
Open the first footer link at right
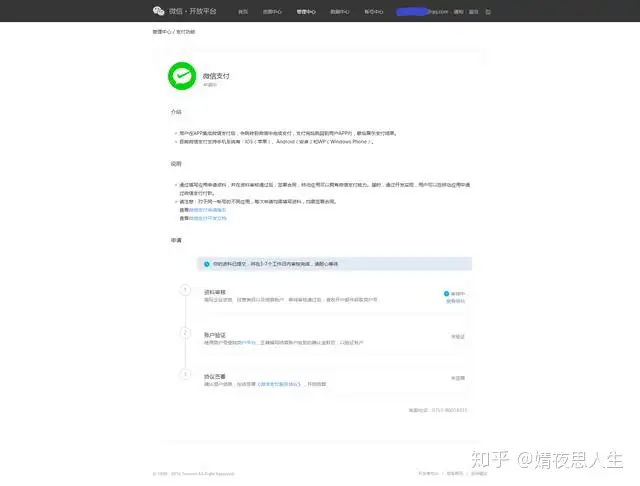pos(428,473)
